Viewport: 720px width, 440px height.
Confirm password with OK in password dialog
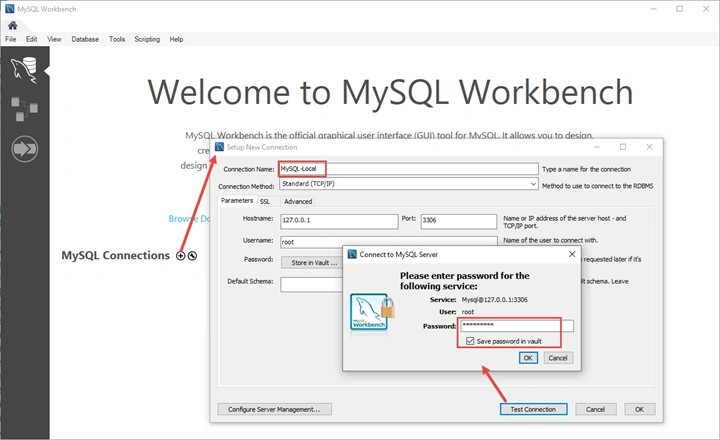pos(528,358)
